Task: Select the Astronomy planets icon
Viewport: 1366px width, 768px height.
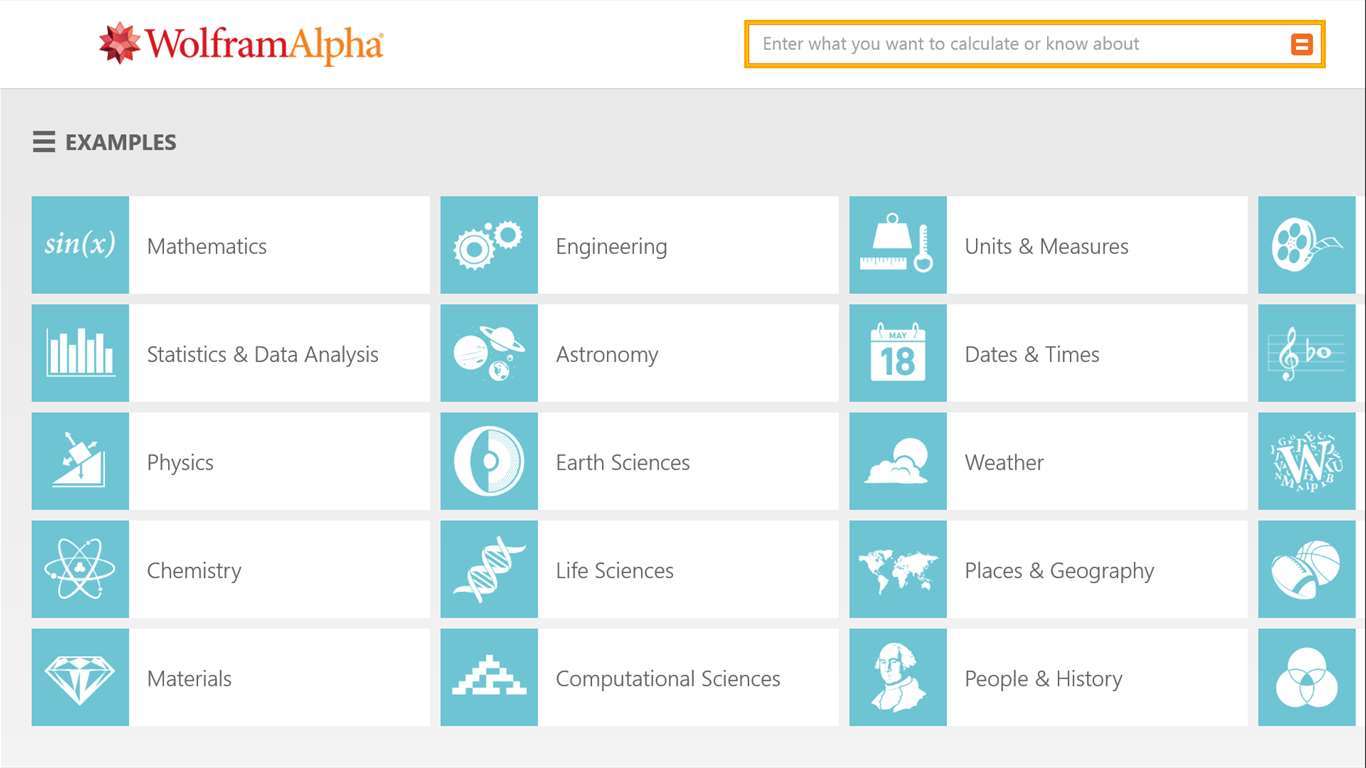Action: coord(489,353)
